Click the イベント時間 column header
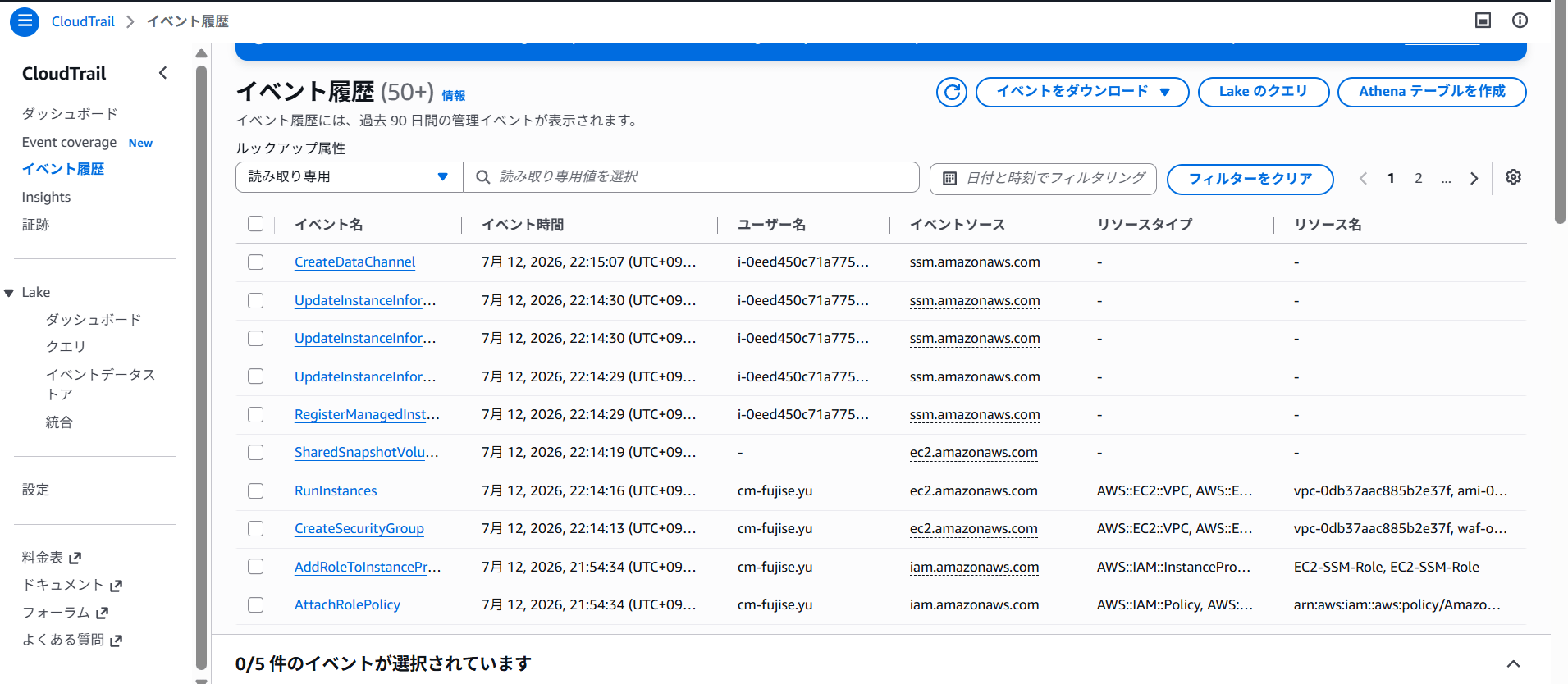The height and width of the screenshot is (684, 1568). tap(523, 225)
